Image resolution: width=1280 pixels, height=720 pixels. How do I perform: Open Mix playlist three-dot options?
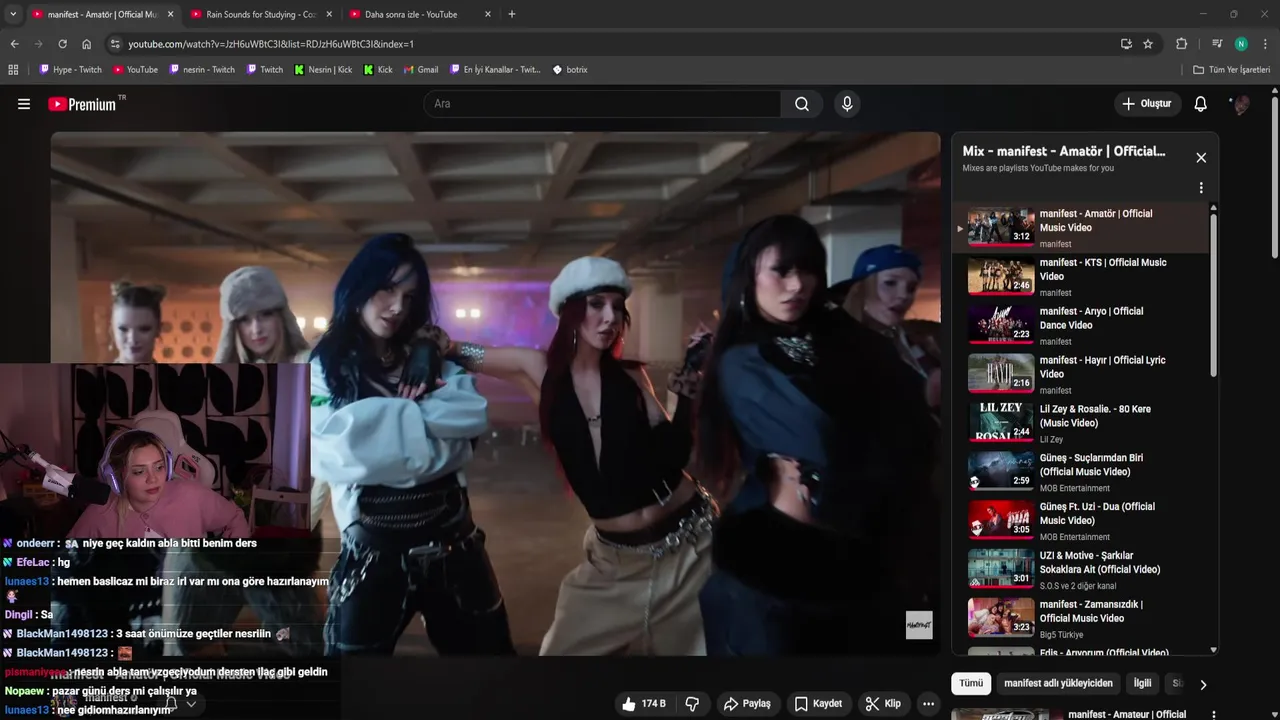tap(1201, 188)
